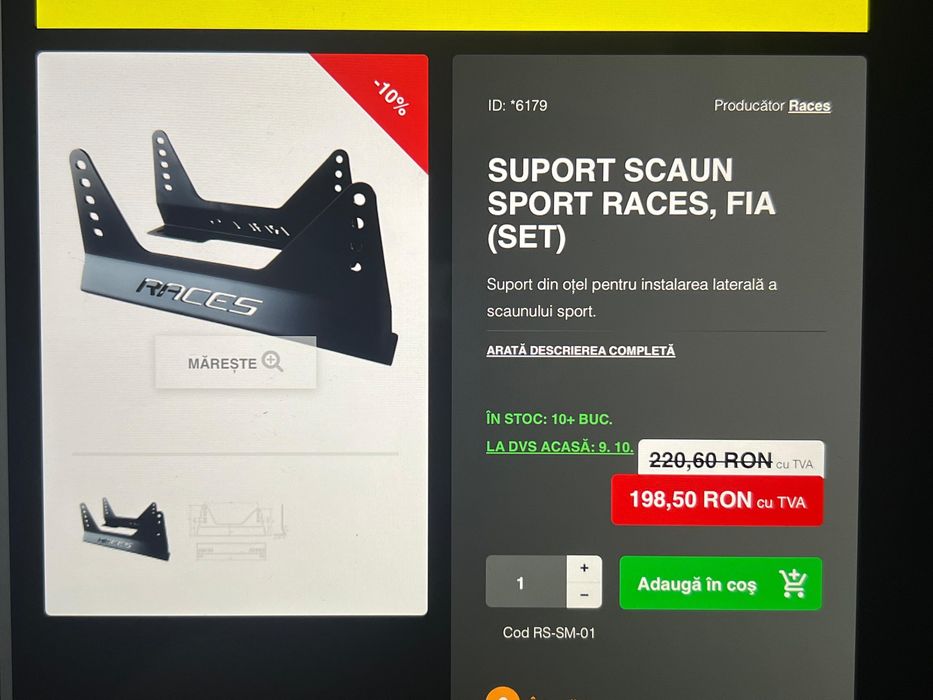Click the orange round icon at the bottom
This screenshot has height=700, width=933.
pyautogui.click(x=503, y=694)
